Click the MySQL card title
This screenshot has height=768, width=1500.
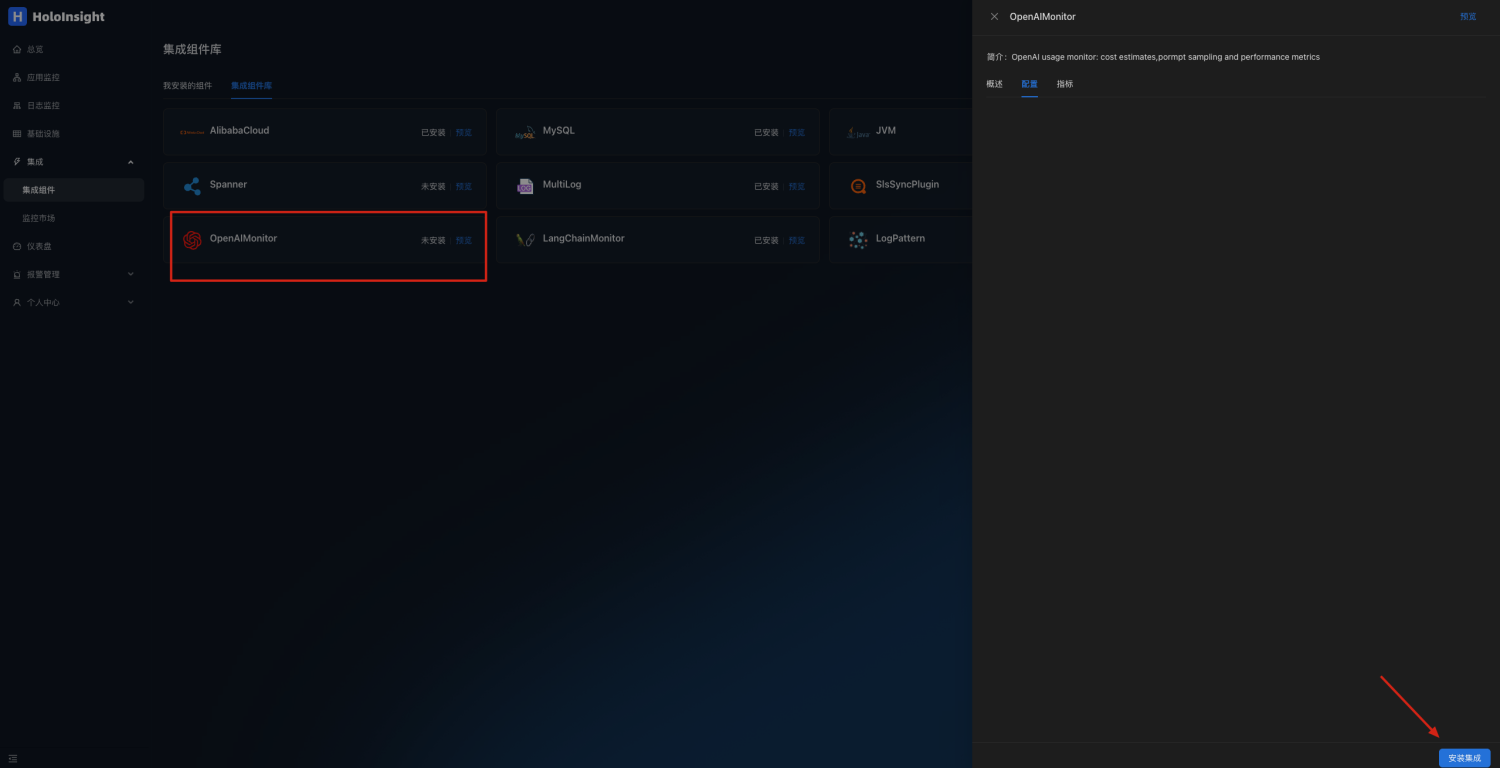tap(558, 130)
